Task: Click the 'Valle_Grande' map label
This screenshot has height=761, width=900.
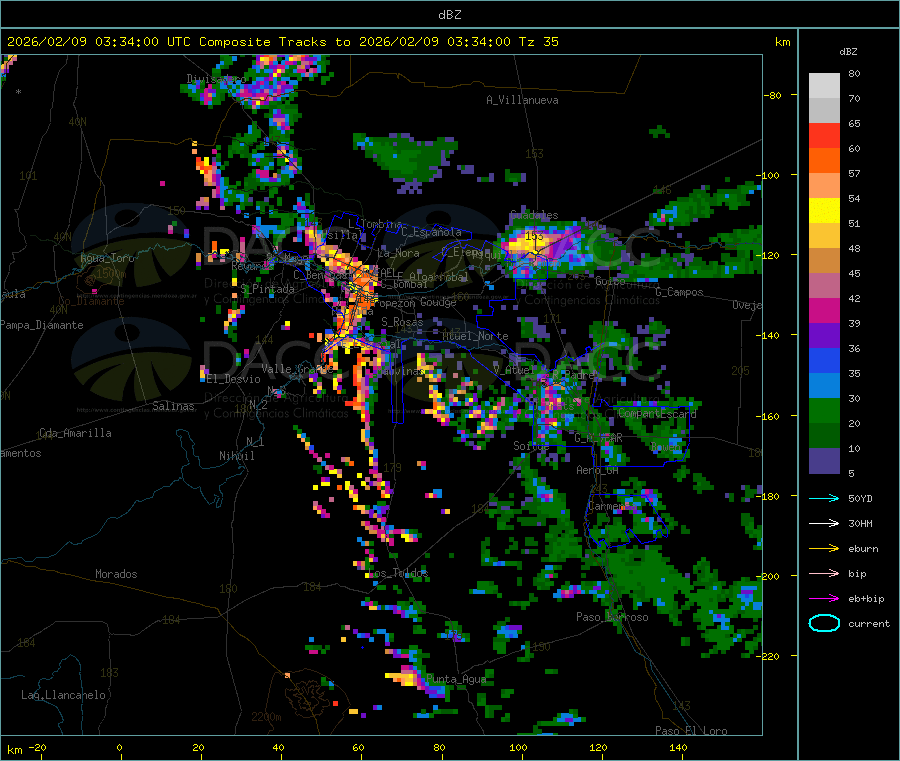Action: tap(297, 368)
